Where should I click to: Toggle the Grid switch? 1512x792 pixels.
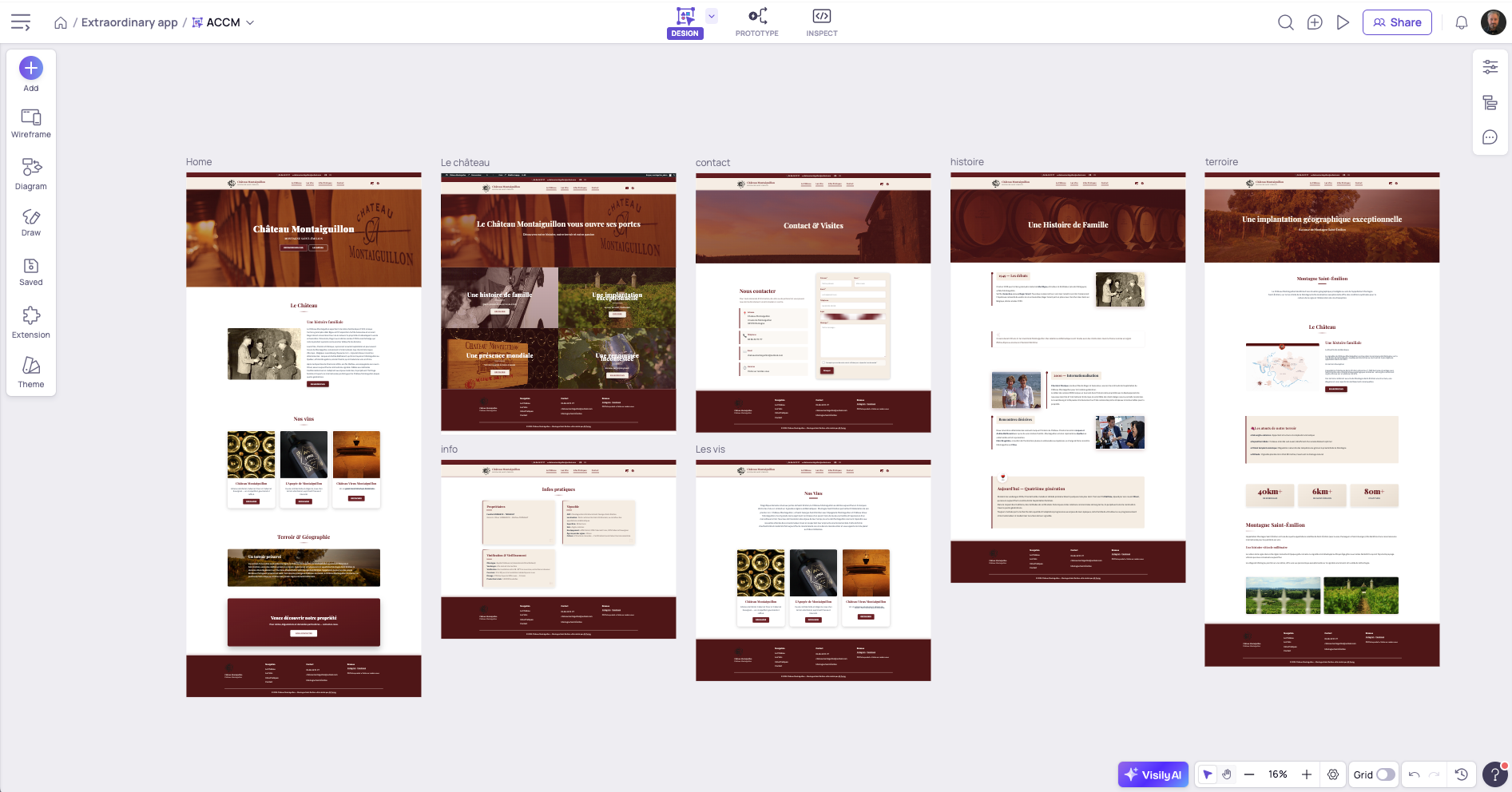click(x=1385, y=774)
